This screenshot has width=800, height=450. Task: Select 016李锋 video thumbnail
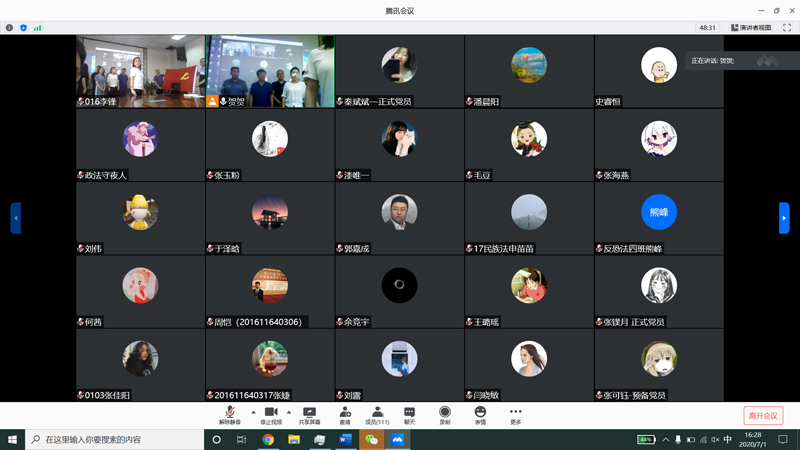pos(140,71)
